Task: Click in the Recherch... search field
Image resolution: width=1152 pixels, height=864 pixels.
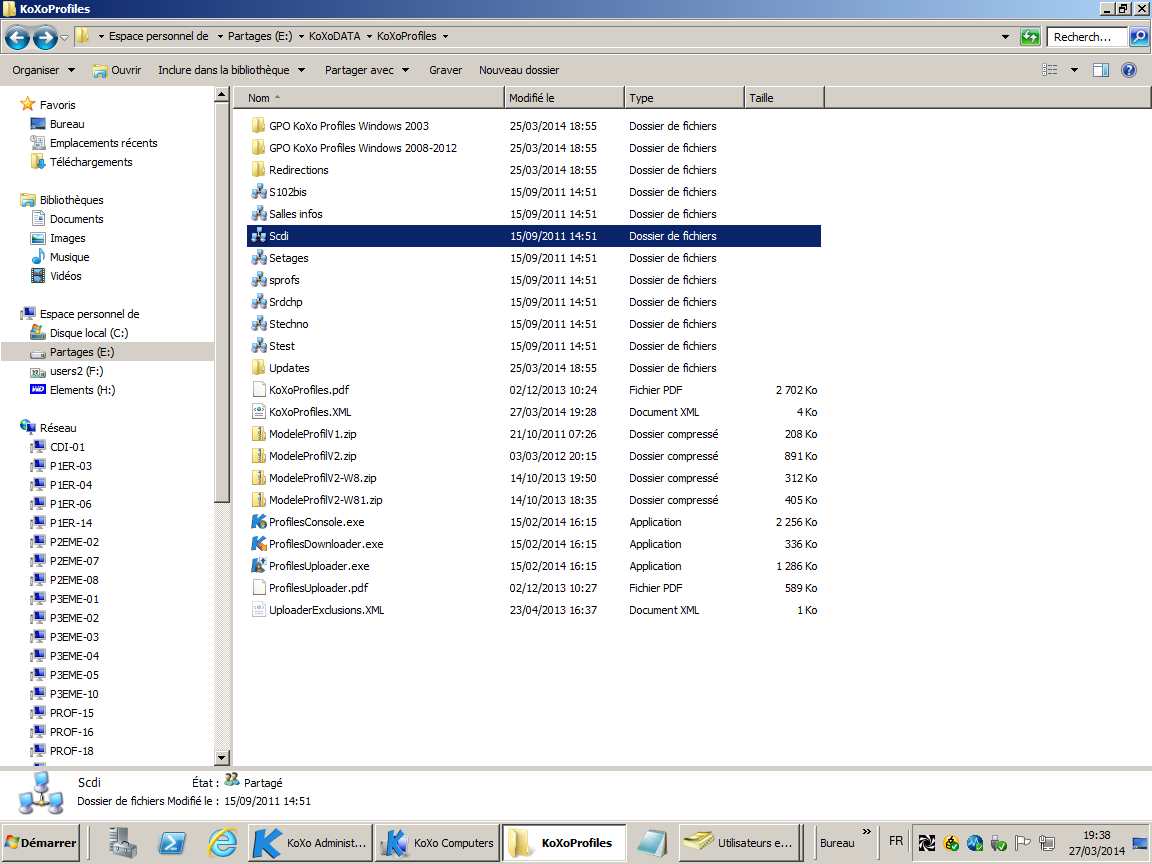Action: pos(1087,37)
